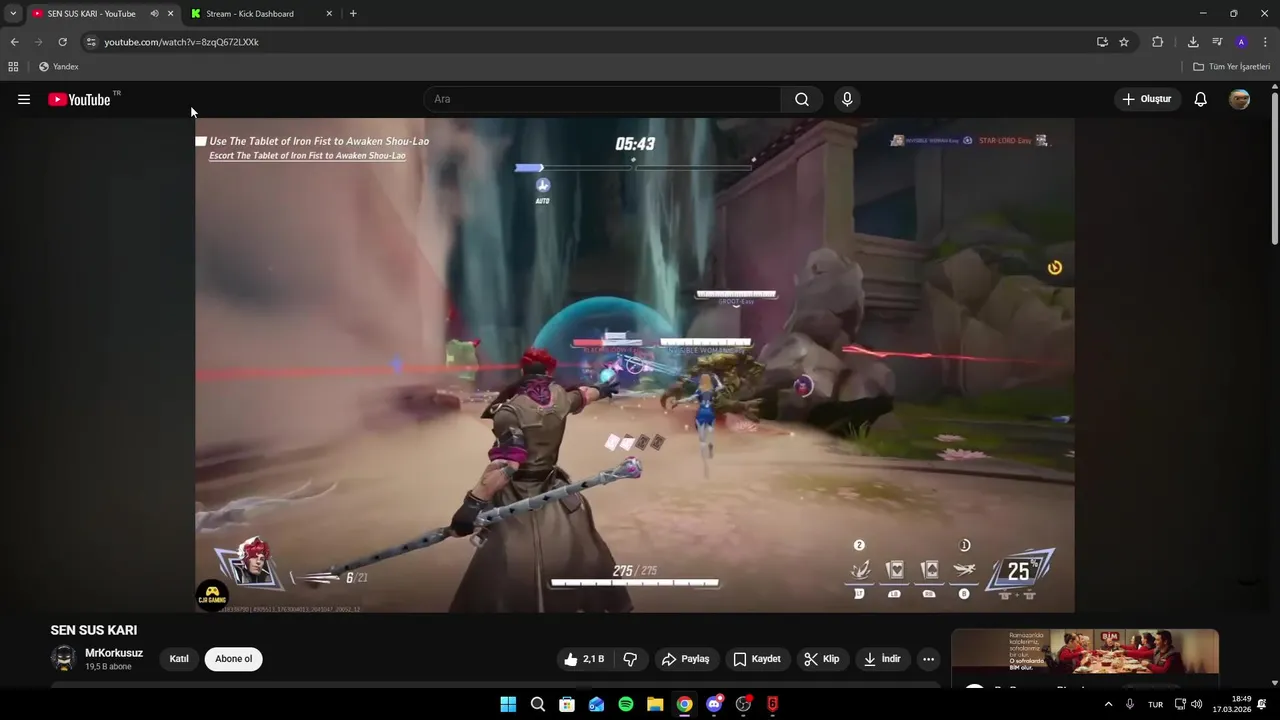Open TUR keyboard language switcher
The width and height of the screenshot is (1280, 720).
coord(1155,704)
